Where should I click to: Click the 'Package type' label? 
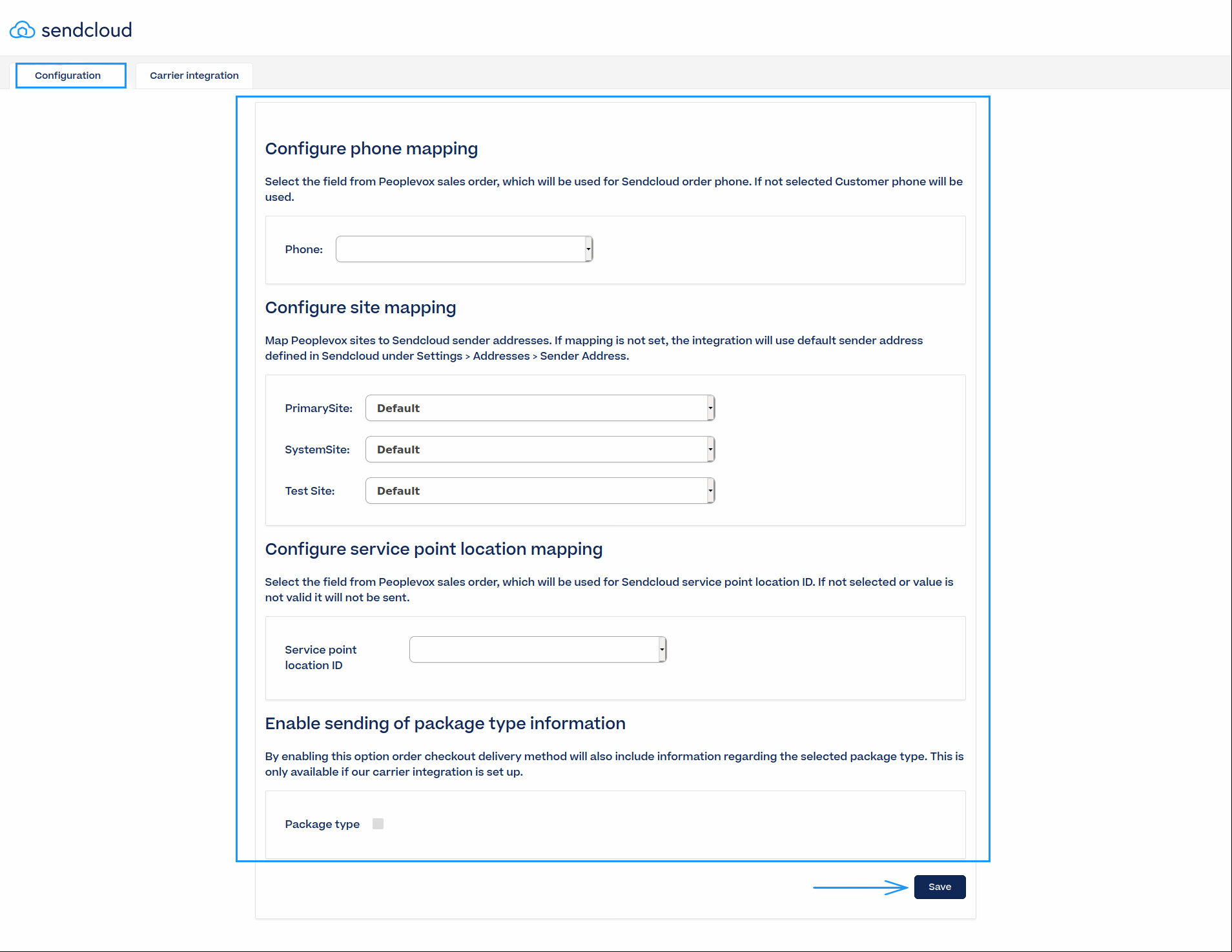(322, 824)
